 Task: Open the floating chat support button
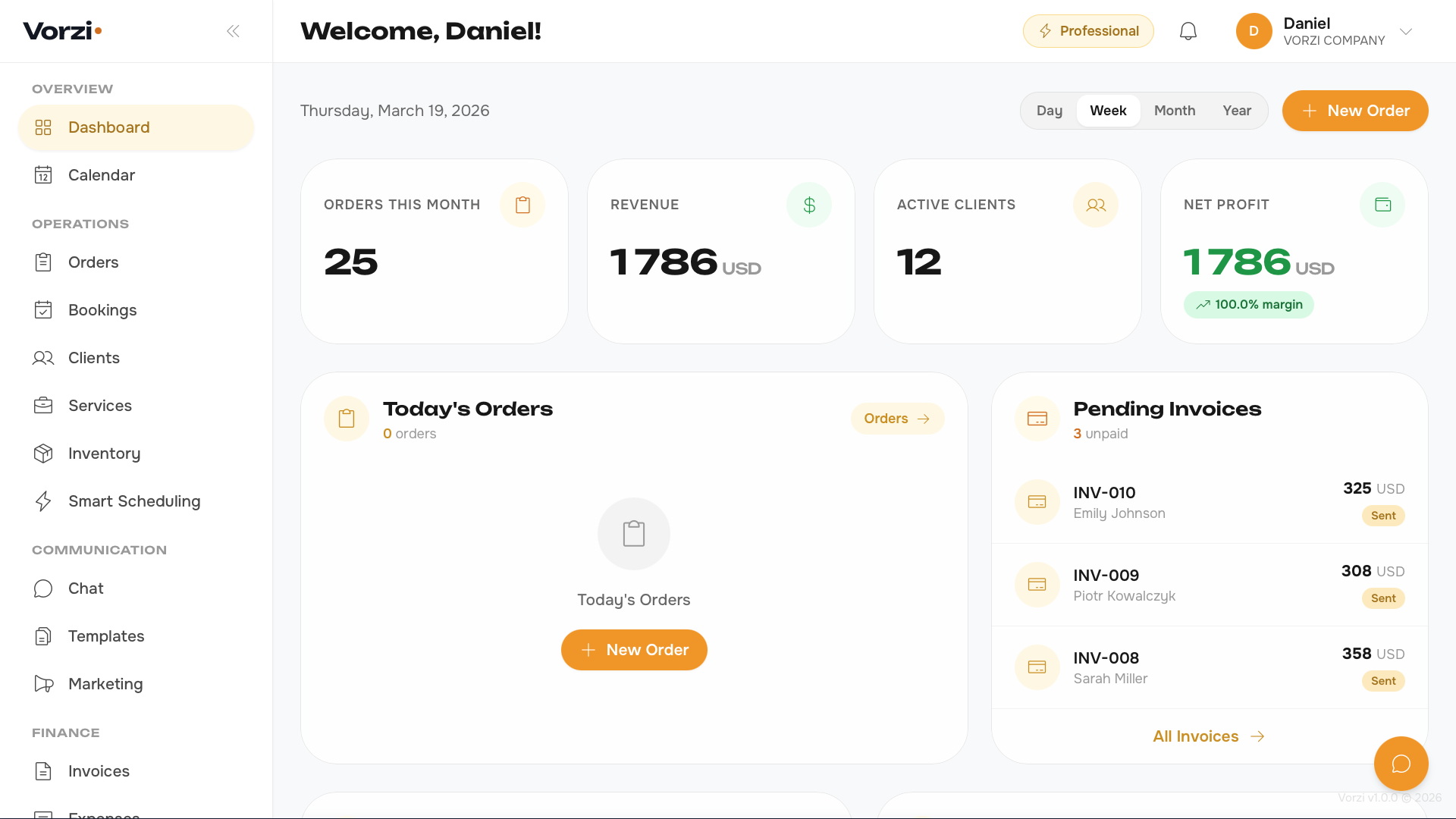pyautogui.click(x=1401, y=764)
